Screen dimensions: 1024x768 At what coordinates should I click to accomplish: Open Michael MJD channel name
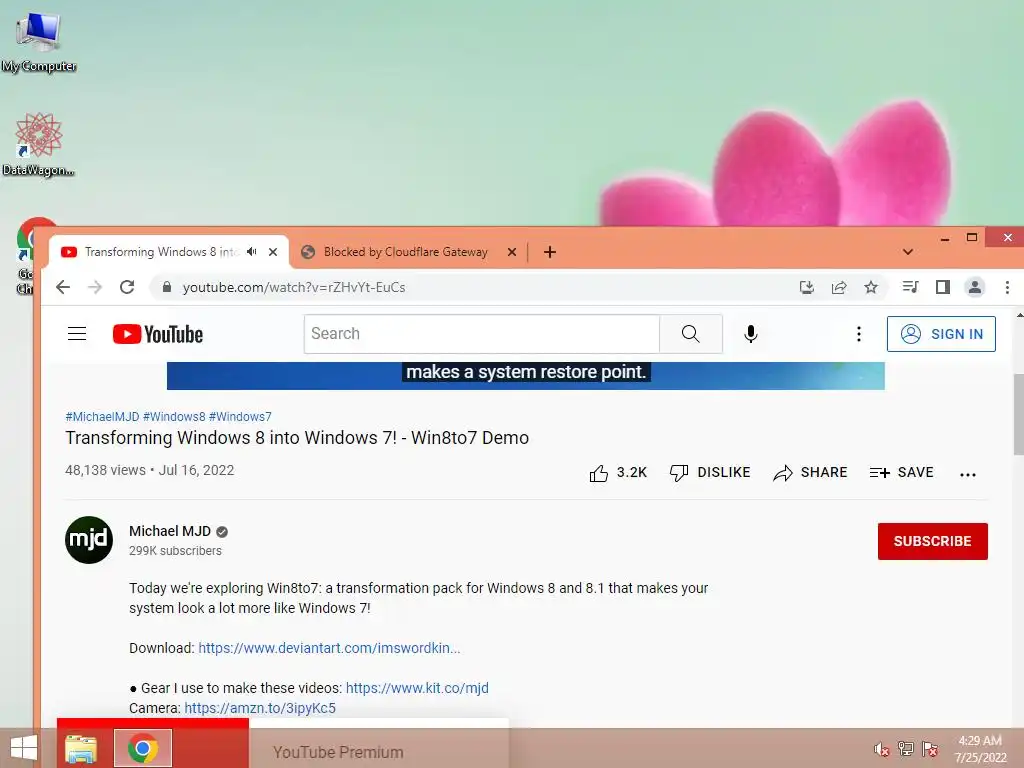(x=170, y=531)
